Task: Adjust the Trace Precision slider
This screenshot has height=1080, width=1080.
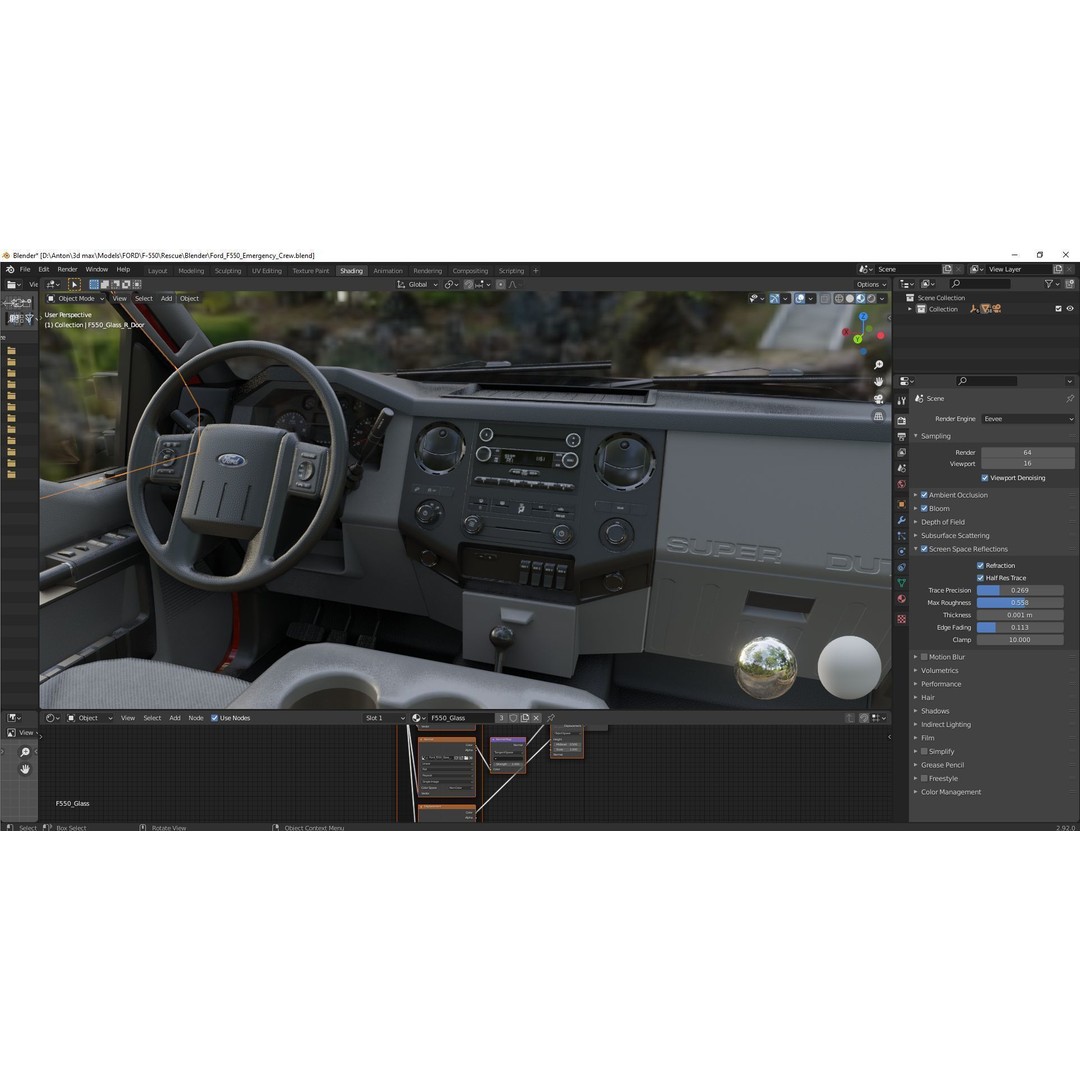Action: 1019,590
